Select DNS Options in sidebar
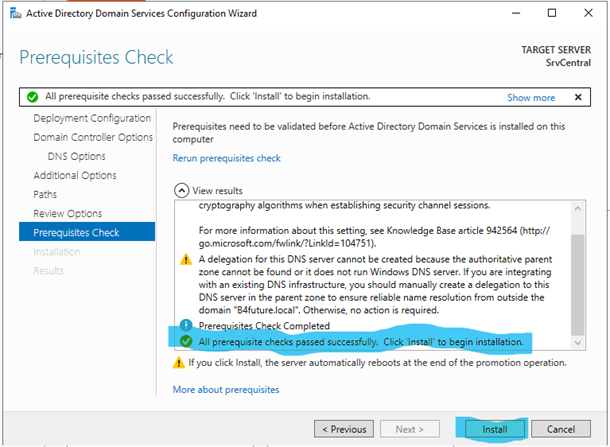Viewport: 610px width, 447px height. point(76,156)
